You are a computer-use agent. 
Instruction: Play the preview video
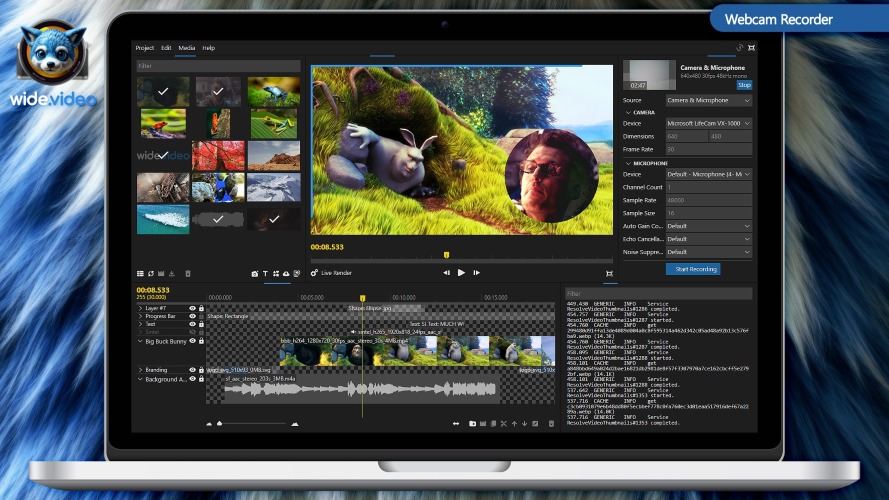[461, 273]
